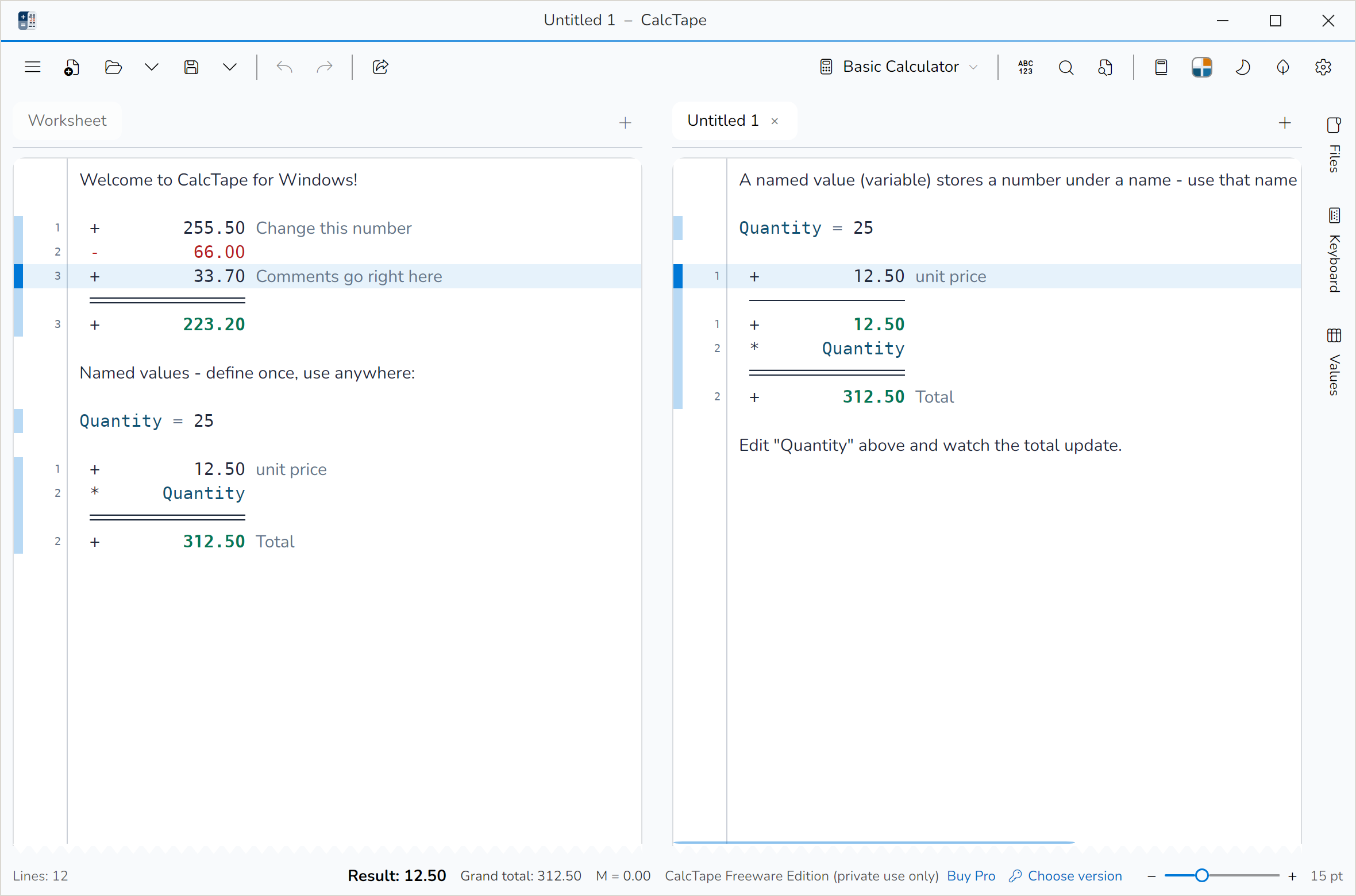Click the Buy Pro link

(971, 876)
